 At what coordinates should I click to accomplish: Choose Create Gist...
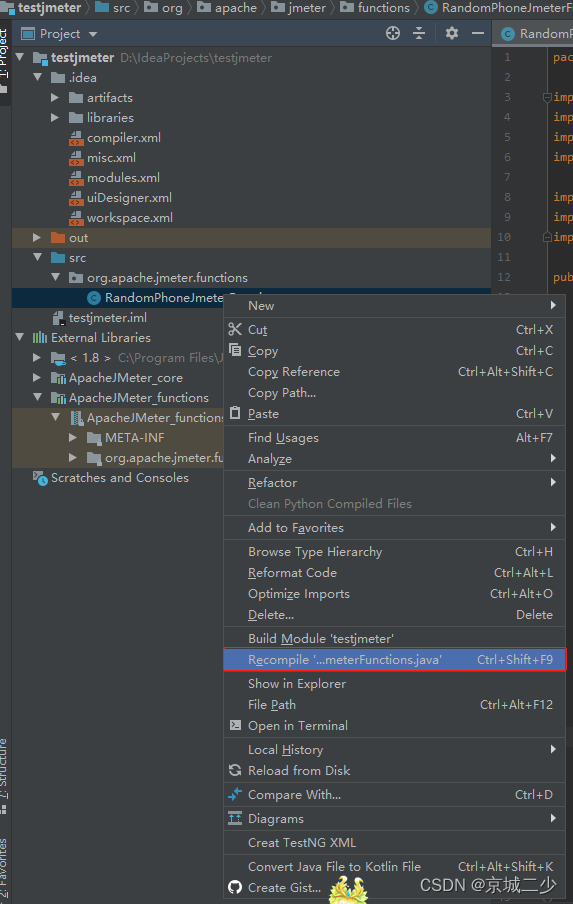pyautogui.click(x=394, y=888)
